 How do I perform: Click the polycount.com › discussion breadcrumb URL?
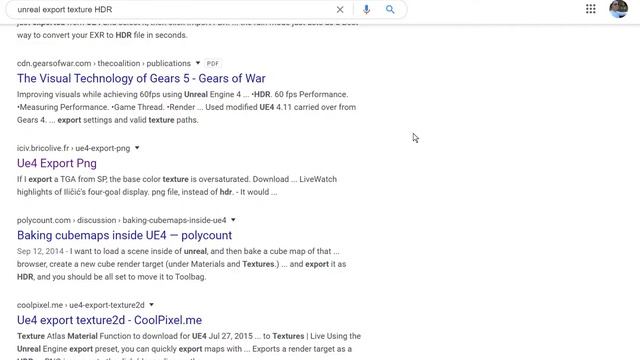(x=122, y=220)
